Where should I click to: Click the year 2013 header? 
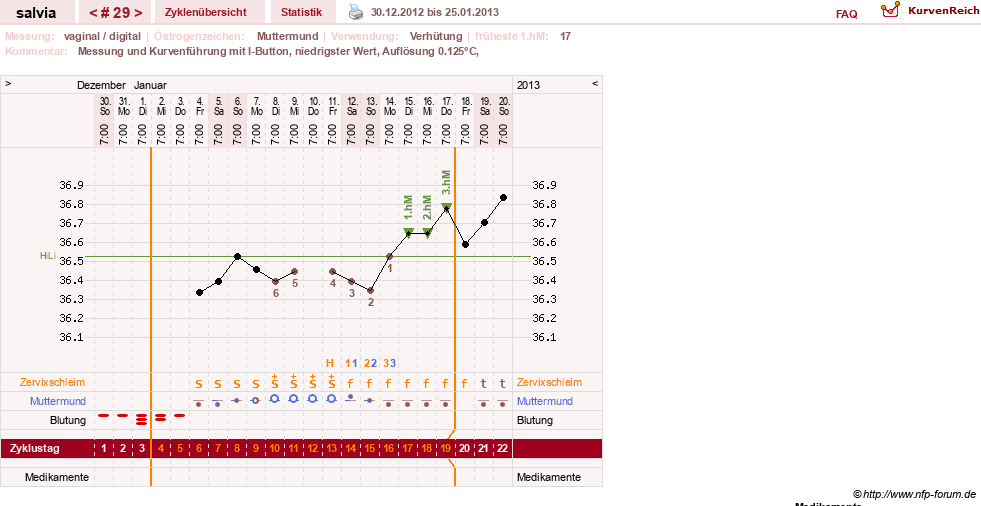[x=528, y=85]
